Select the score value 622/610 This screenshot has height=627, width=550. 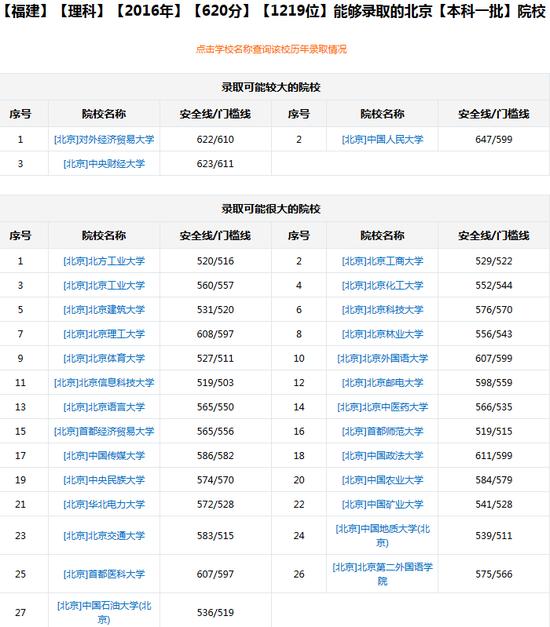(215, 140)
